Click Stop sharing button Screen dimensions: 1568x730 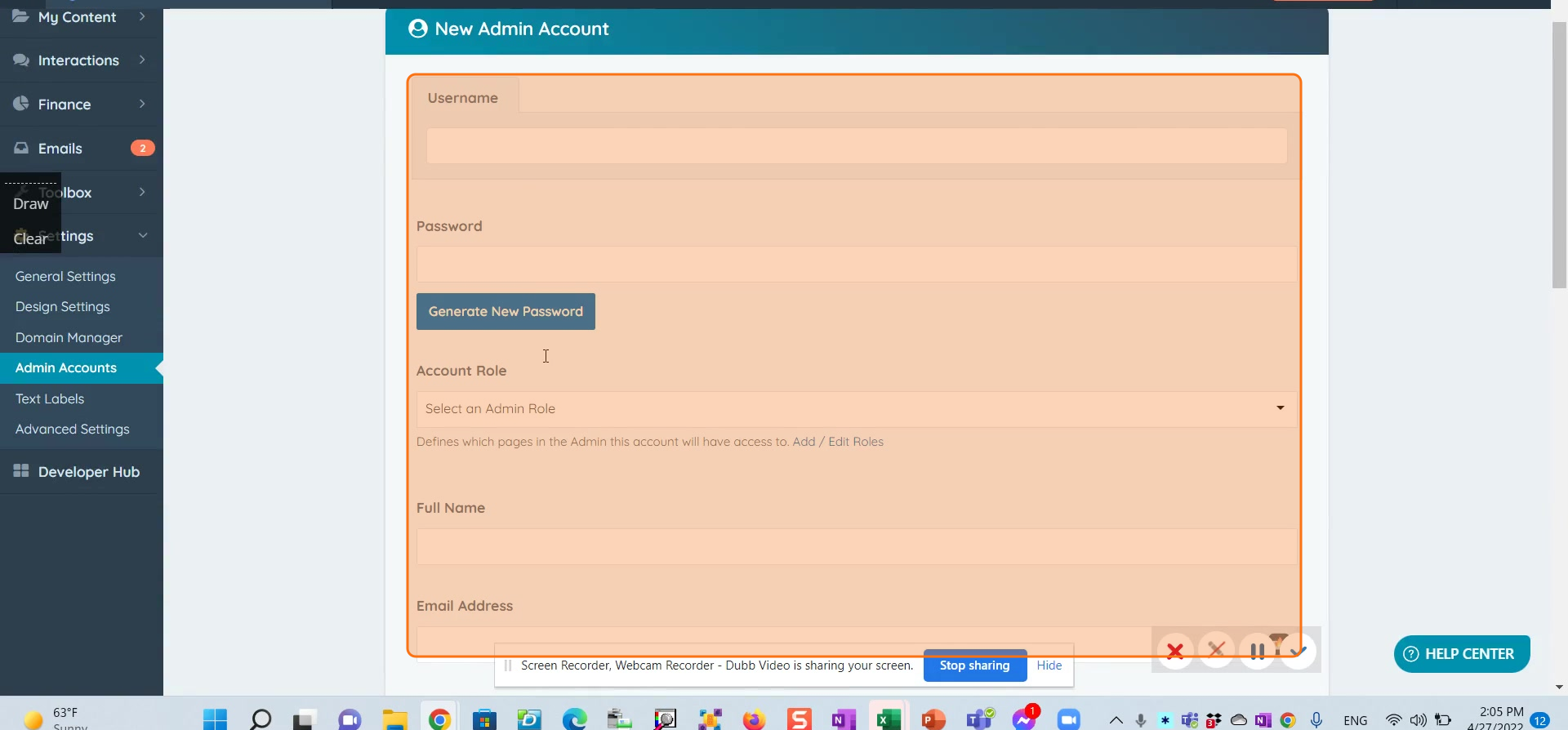click(x=975, y=665)
